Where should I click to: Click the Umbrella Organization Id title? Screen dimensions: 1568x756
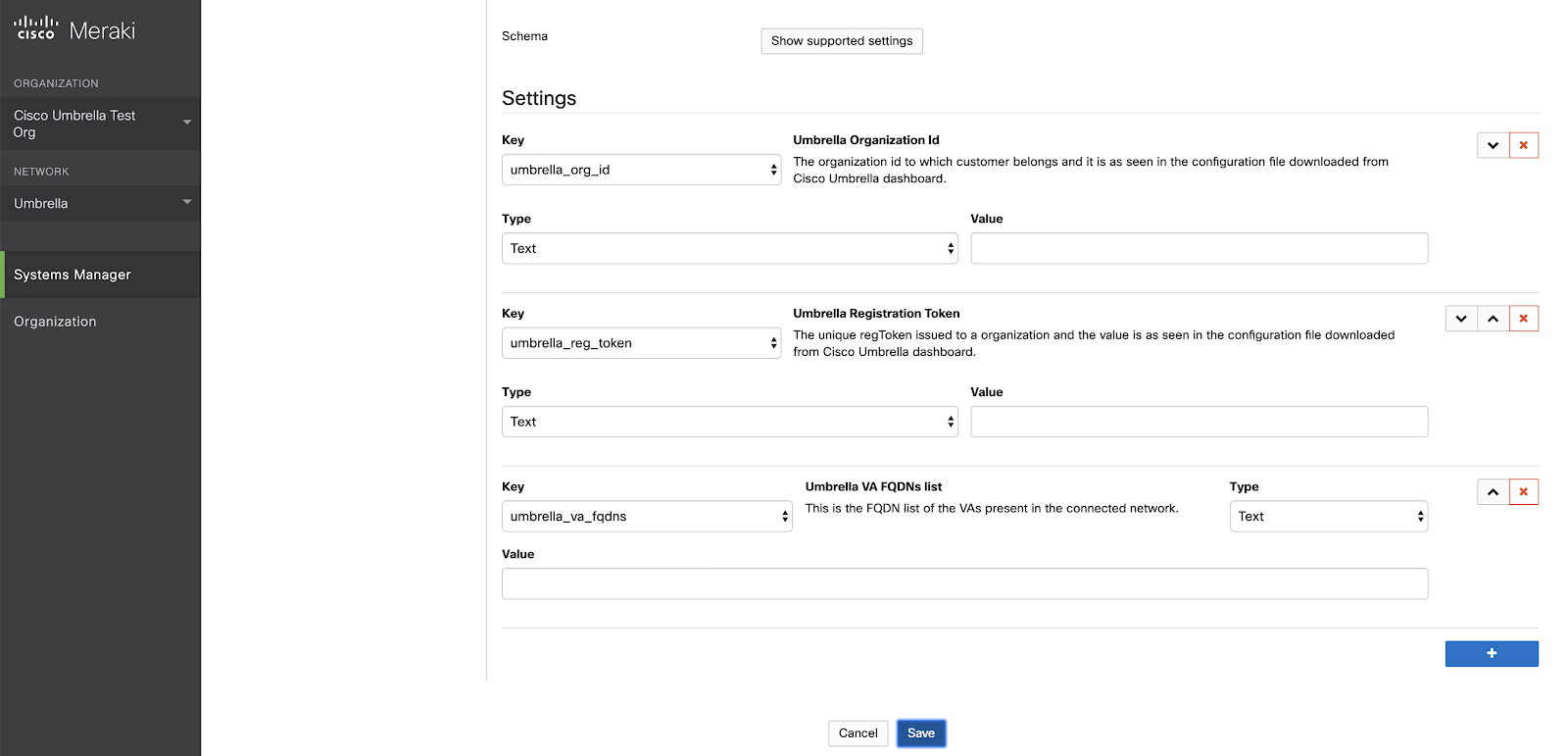coord(866,140)
